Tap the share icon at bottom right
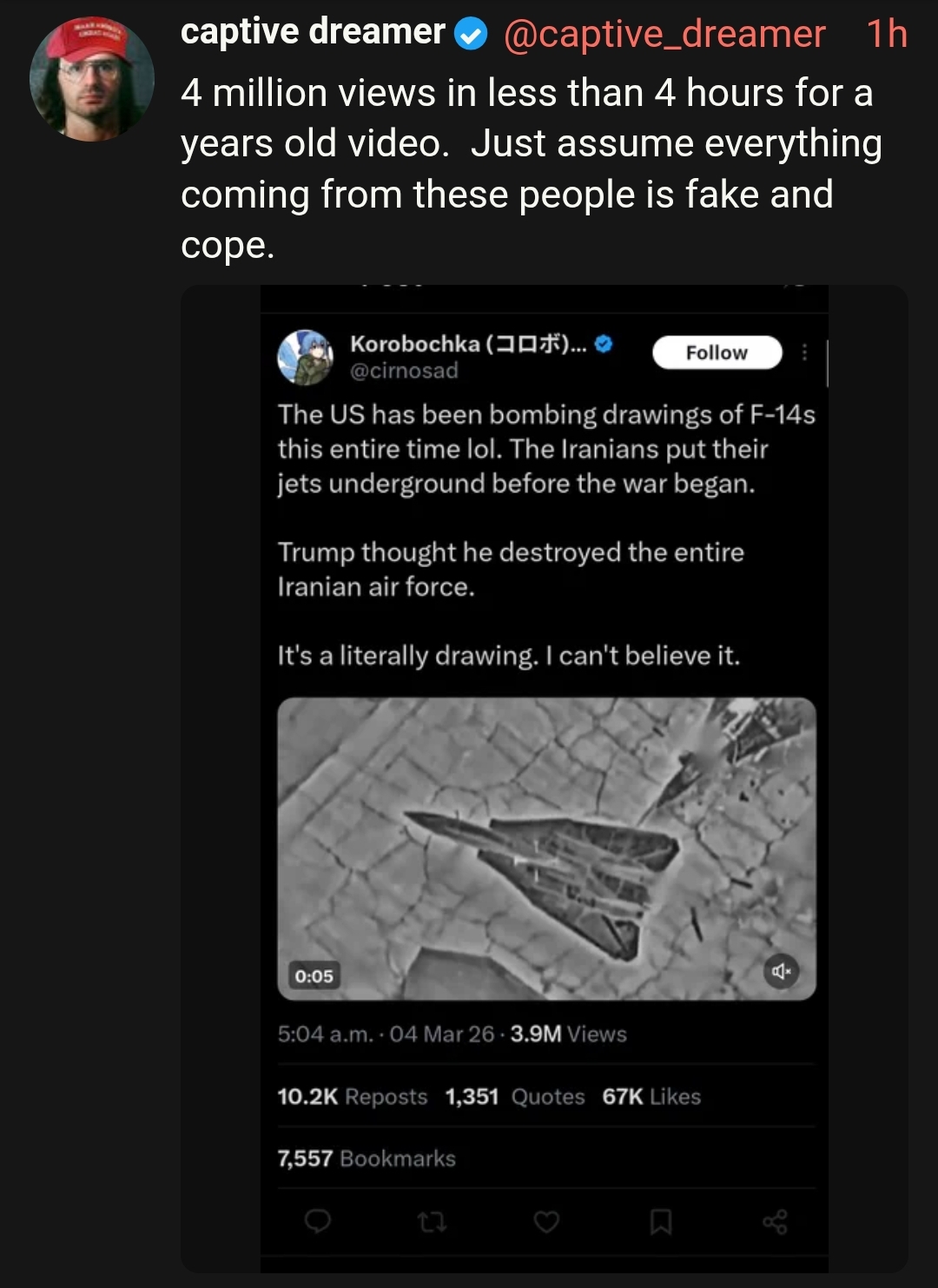 [x=775, y=1222]
